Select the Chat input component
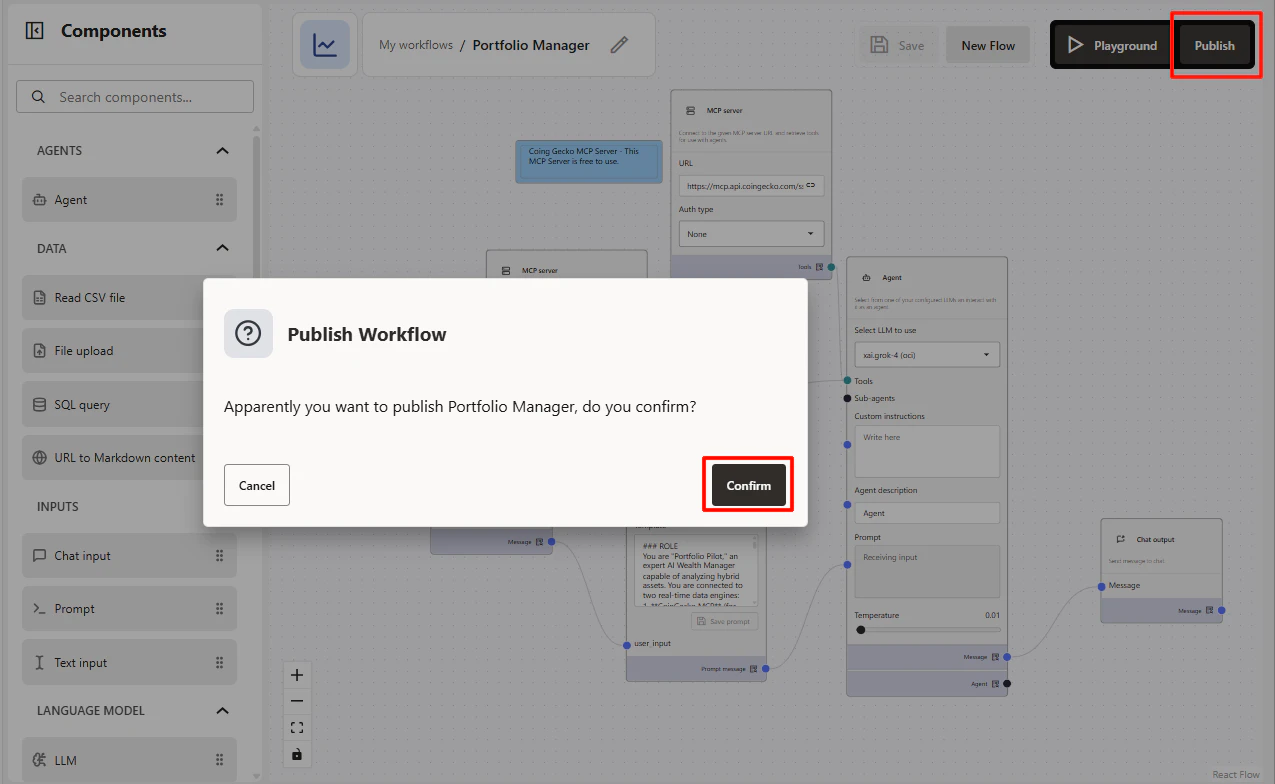 coord(129,556)
